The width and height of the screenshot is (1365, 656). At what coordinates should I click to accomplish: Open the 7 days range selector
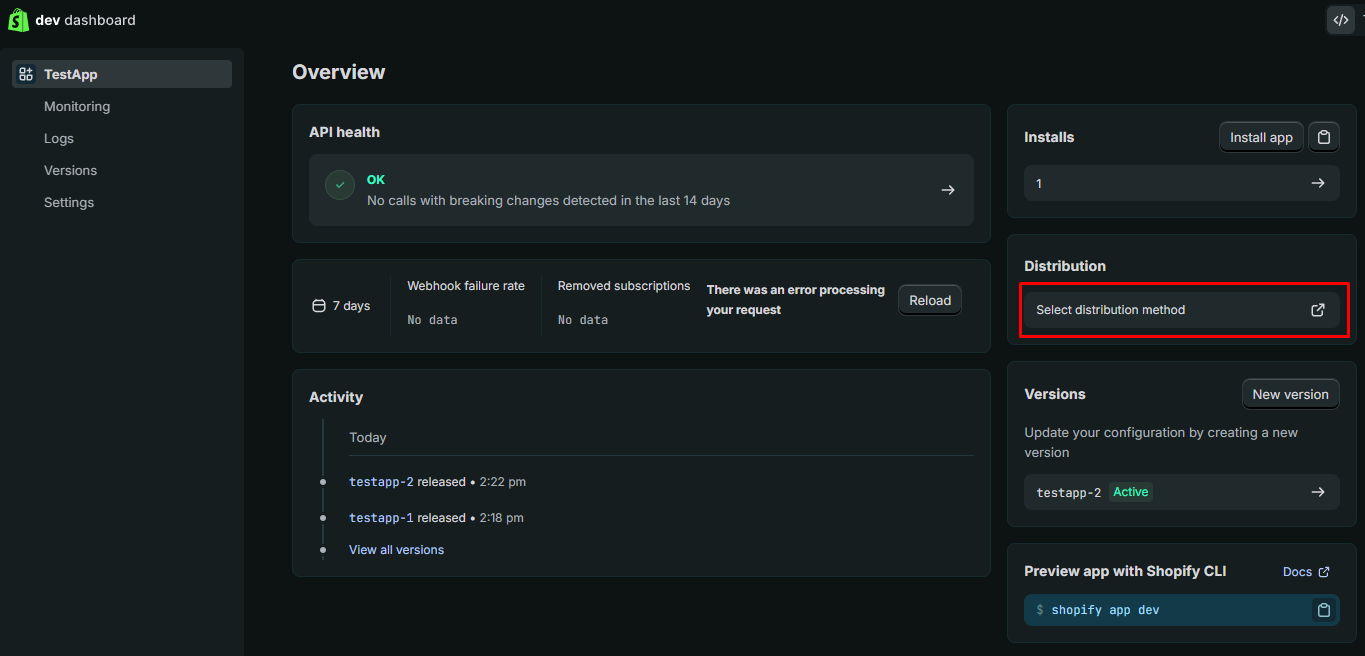click(x=341, y=306)
